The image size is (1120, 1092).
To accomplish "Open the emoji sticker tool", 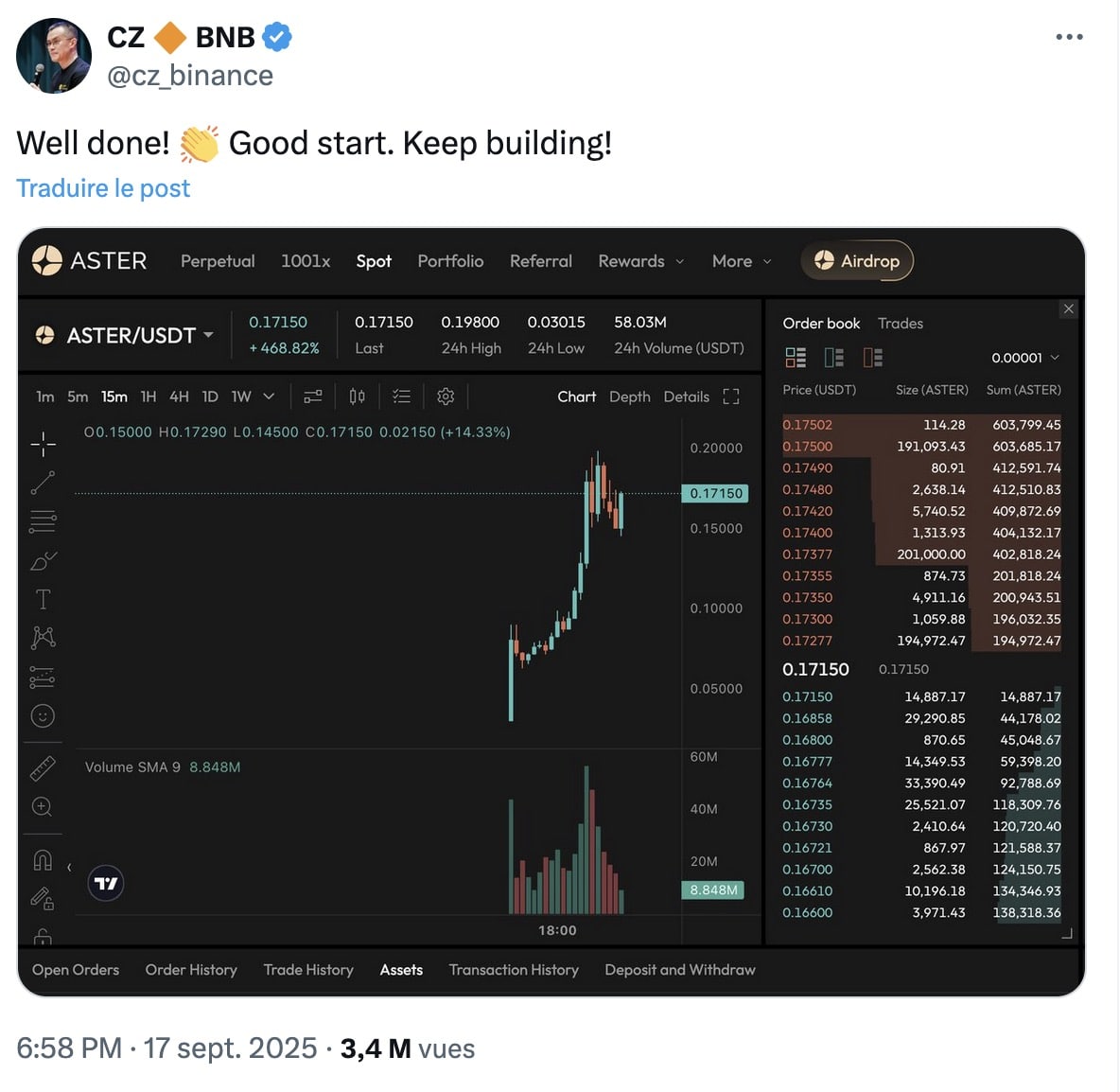I will tap(43, 716).
